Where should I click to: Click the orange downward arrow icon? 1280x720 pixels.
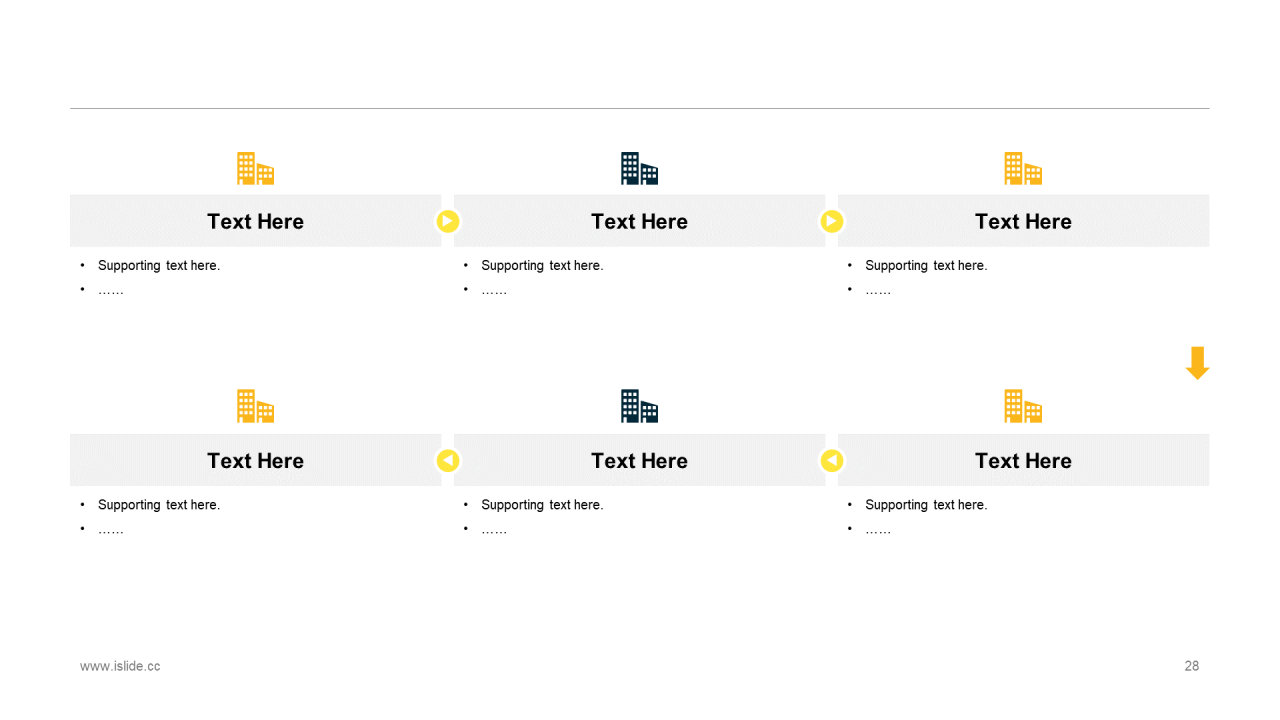[x=1197, y=363]
